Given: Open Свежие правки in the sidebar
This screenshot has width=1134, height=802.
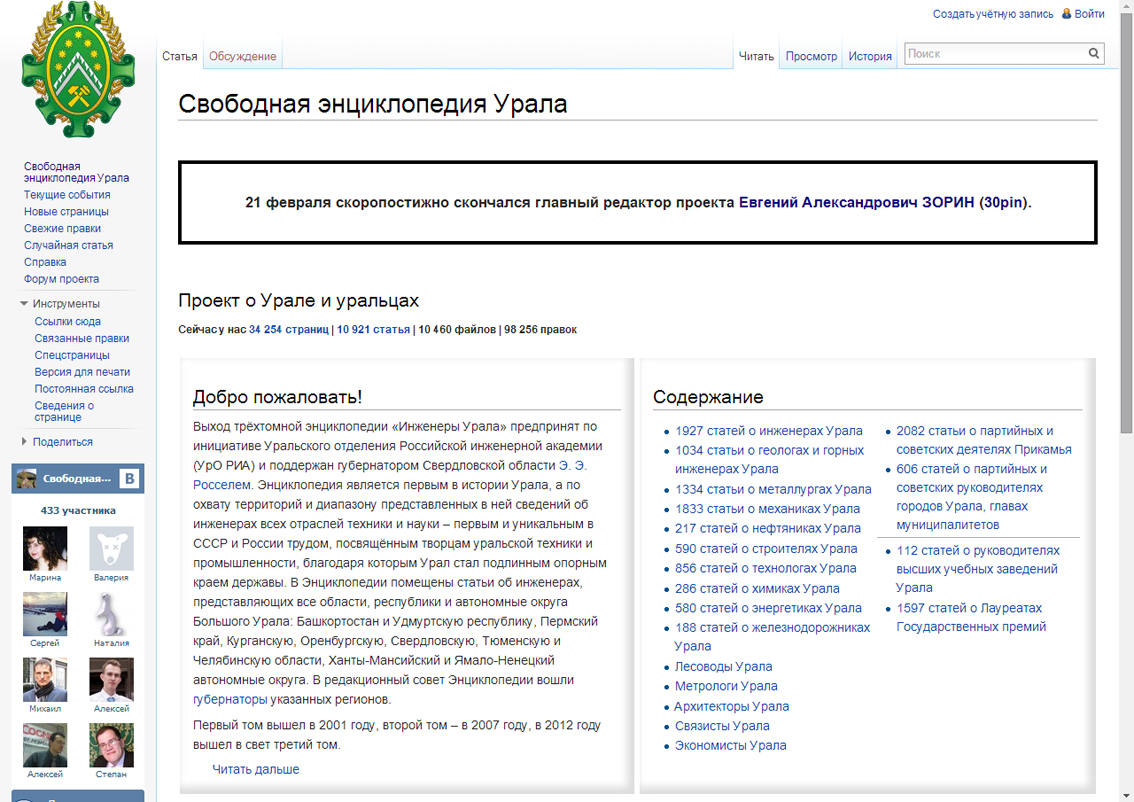Looking at the screenshot, I should [x=62, y=228].
